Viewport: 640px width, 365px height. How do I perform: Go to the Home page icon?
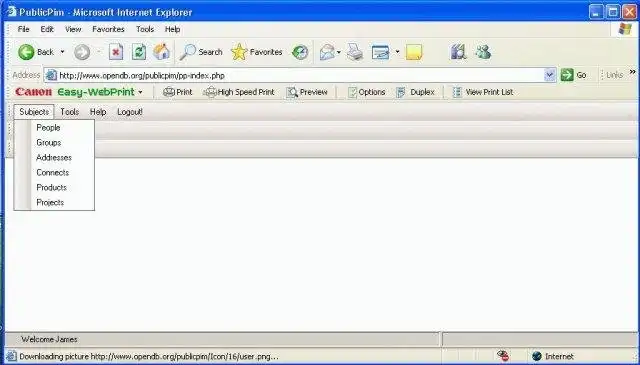pyautogui.click(x=162, y=52)
